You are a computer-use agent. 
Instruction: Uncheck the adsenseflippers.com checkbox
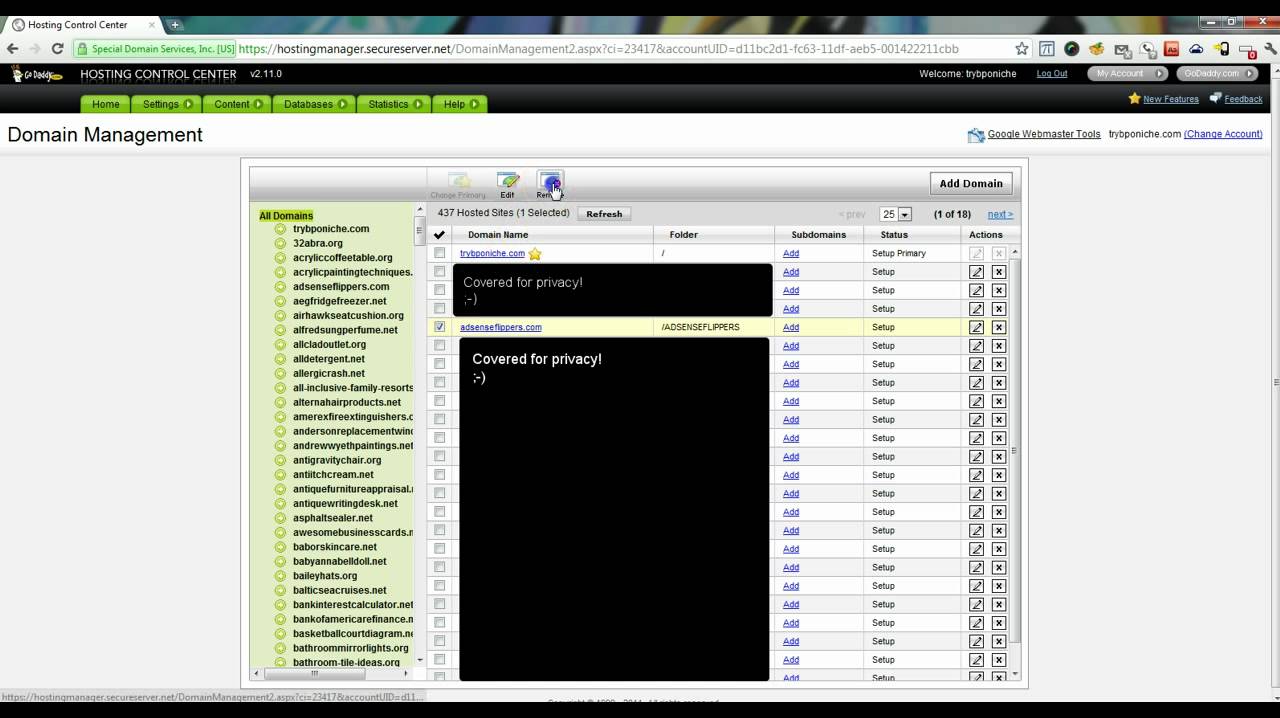pos(439,327)
